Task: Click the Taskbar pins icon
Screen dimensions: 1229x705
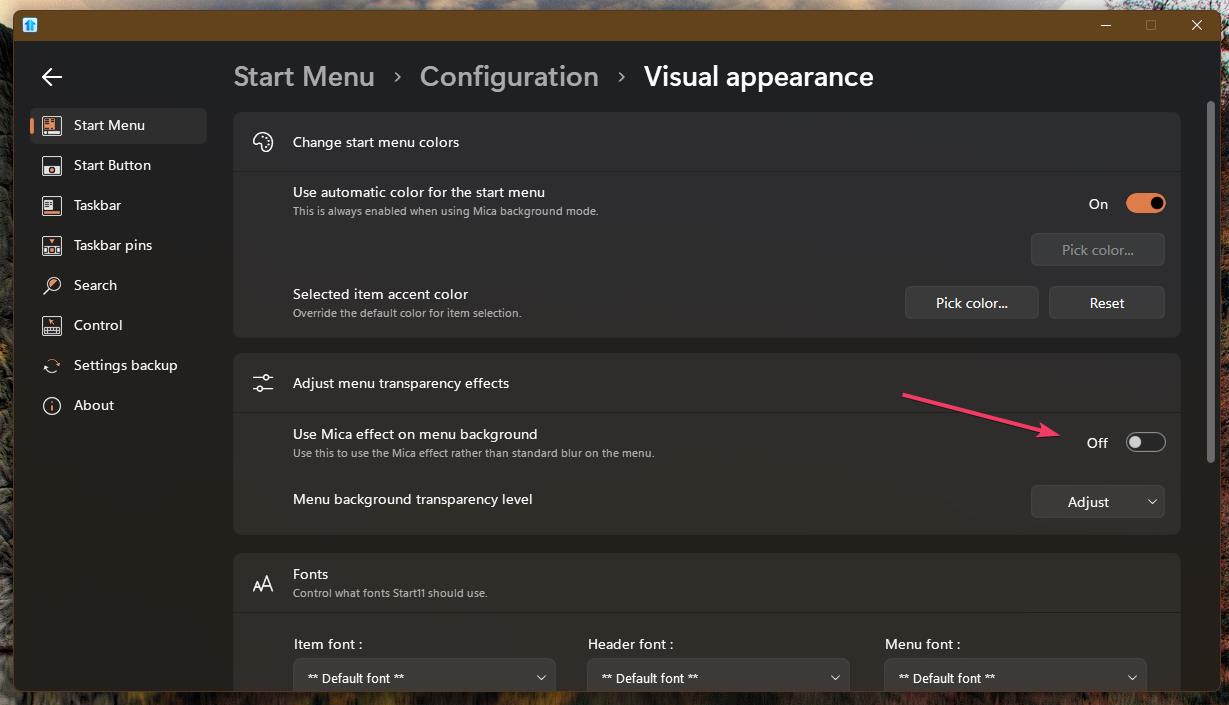Action: tap(52, 246)
